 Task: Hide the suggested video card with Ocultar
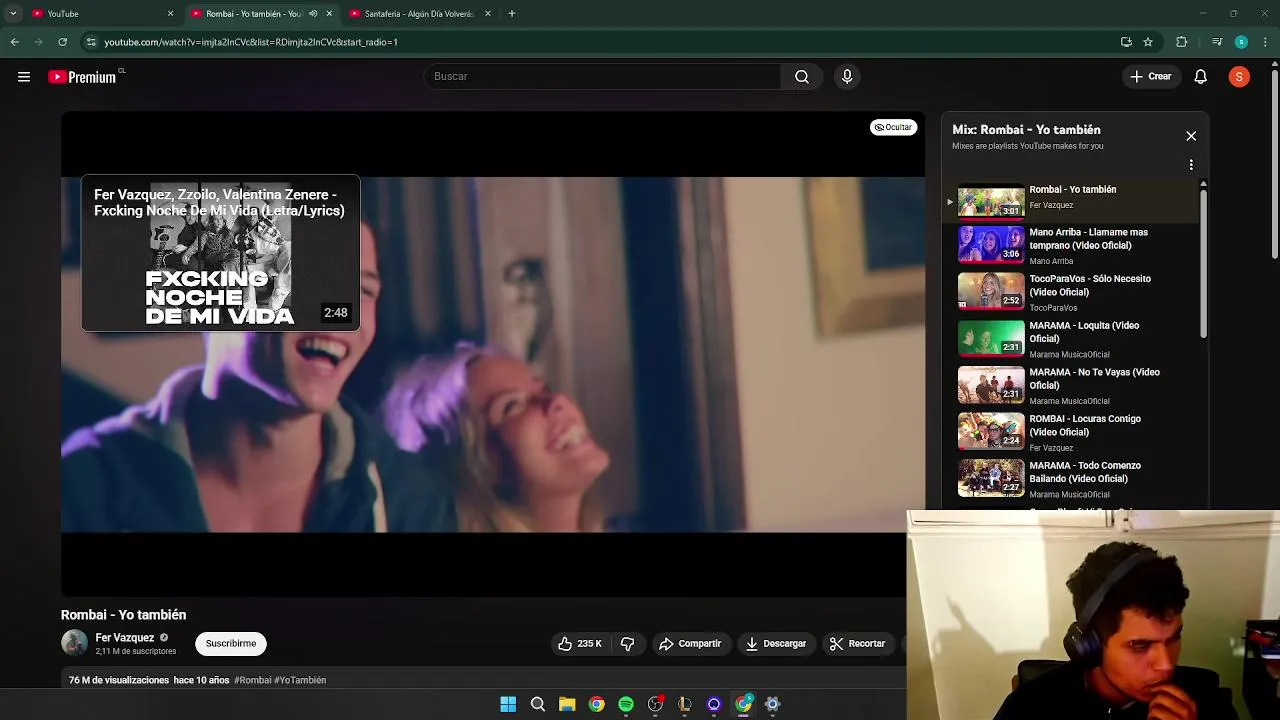(x=893, y=127)
